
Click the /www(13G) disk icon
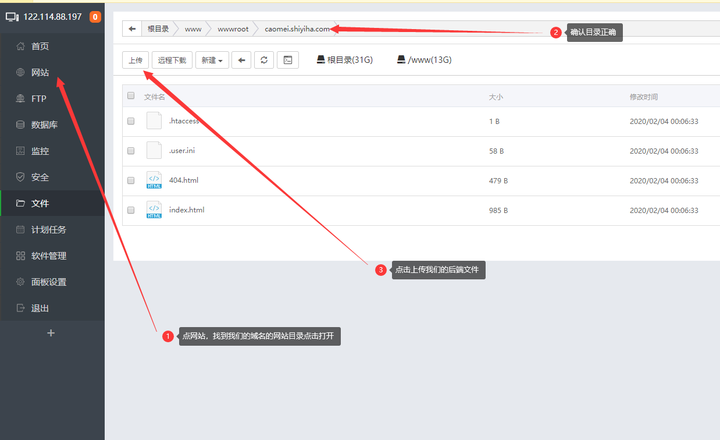pos(401,59)
